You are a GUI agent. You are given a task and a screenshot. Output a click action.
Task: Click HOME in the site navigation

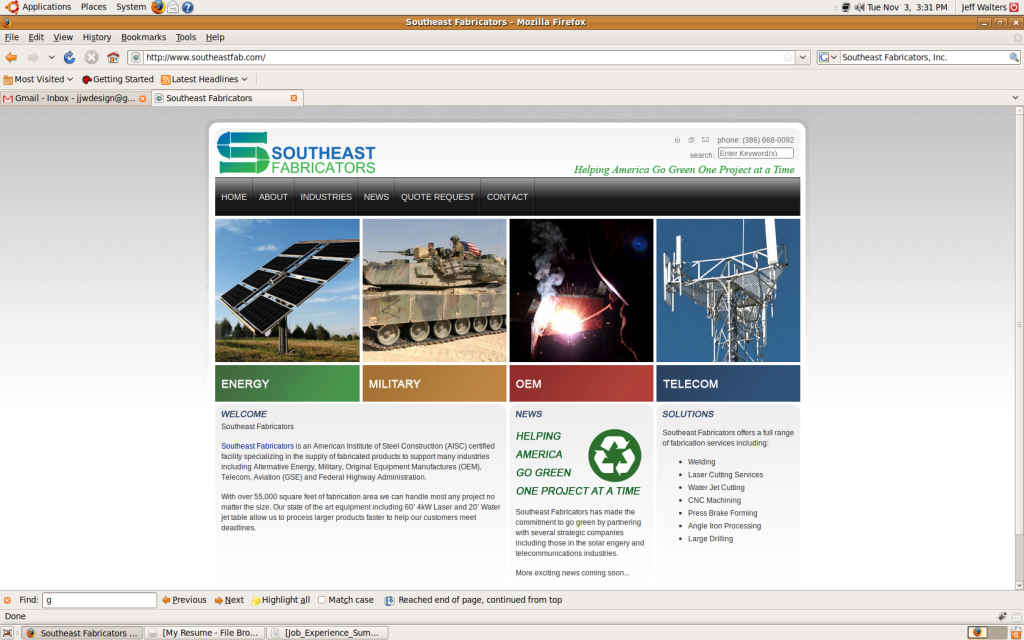point(234,197)
